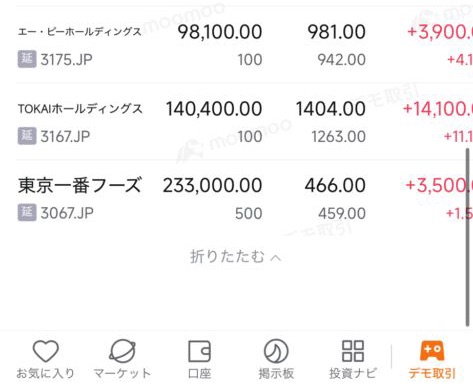
Task: Select the 3175.JP ticker code
Action: click(66, 60)
